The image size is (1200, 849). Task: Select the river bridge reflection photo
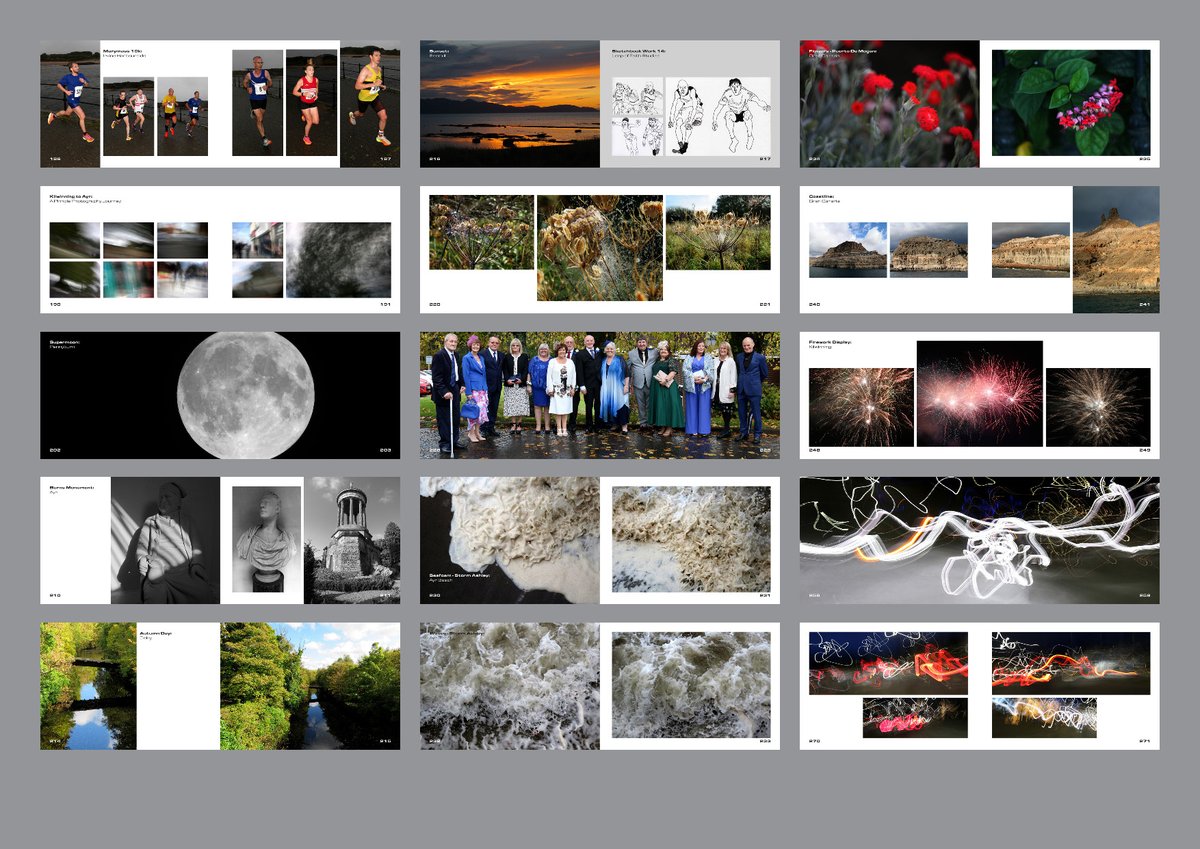pyautogui.click(x=88, y=686)
